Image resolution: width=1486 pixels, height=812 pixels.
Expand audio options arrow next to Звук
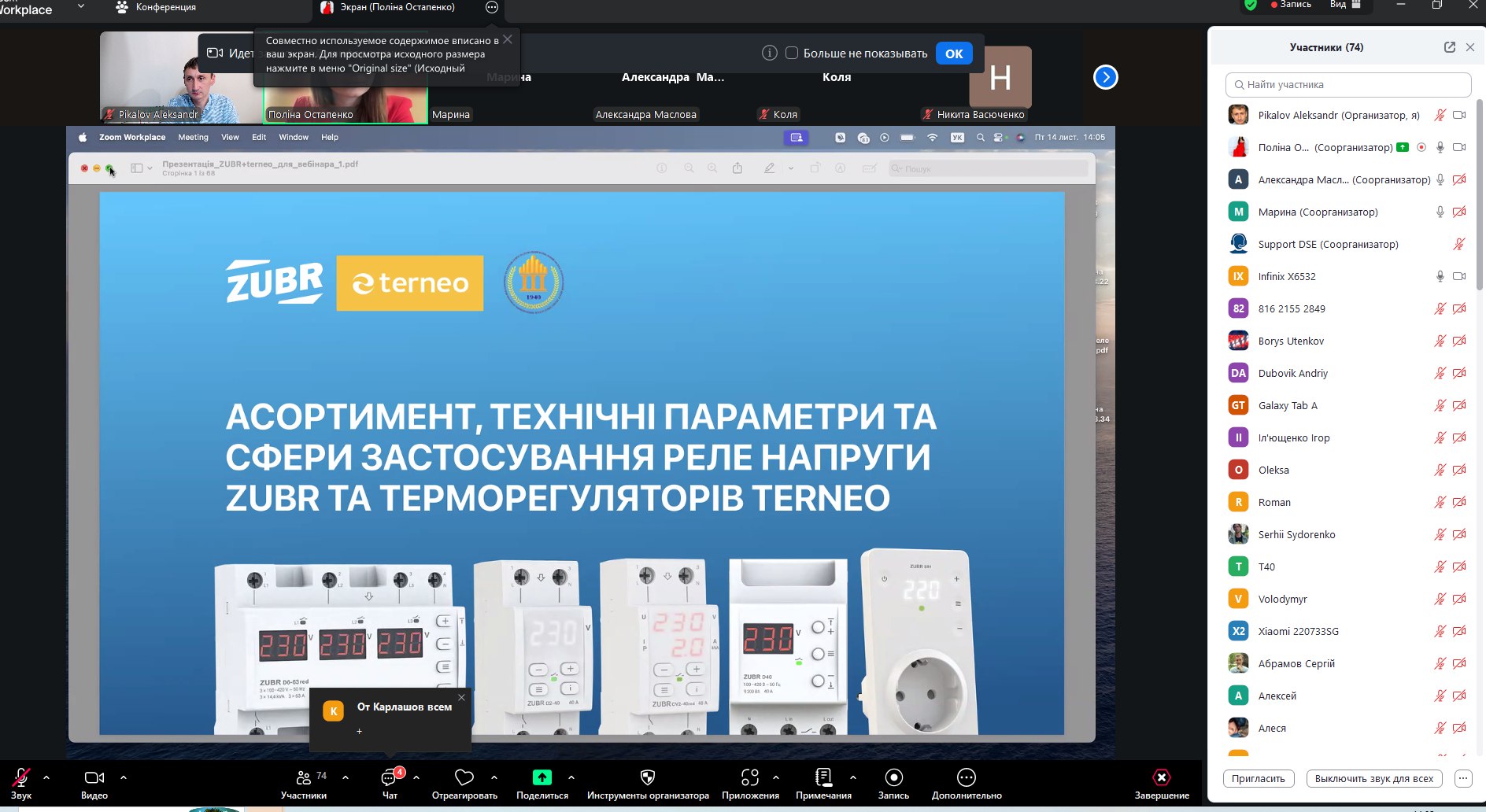[x=46, y=777]
